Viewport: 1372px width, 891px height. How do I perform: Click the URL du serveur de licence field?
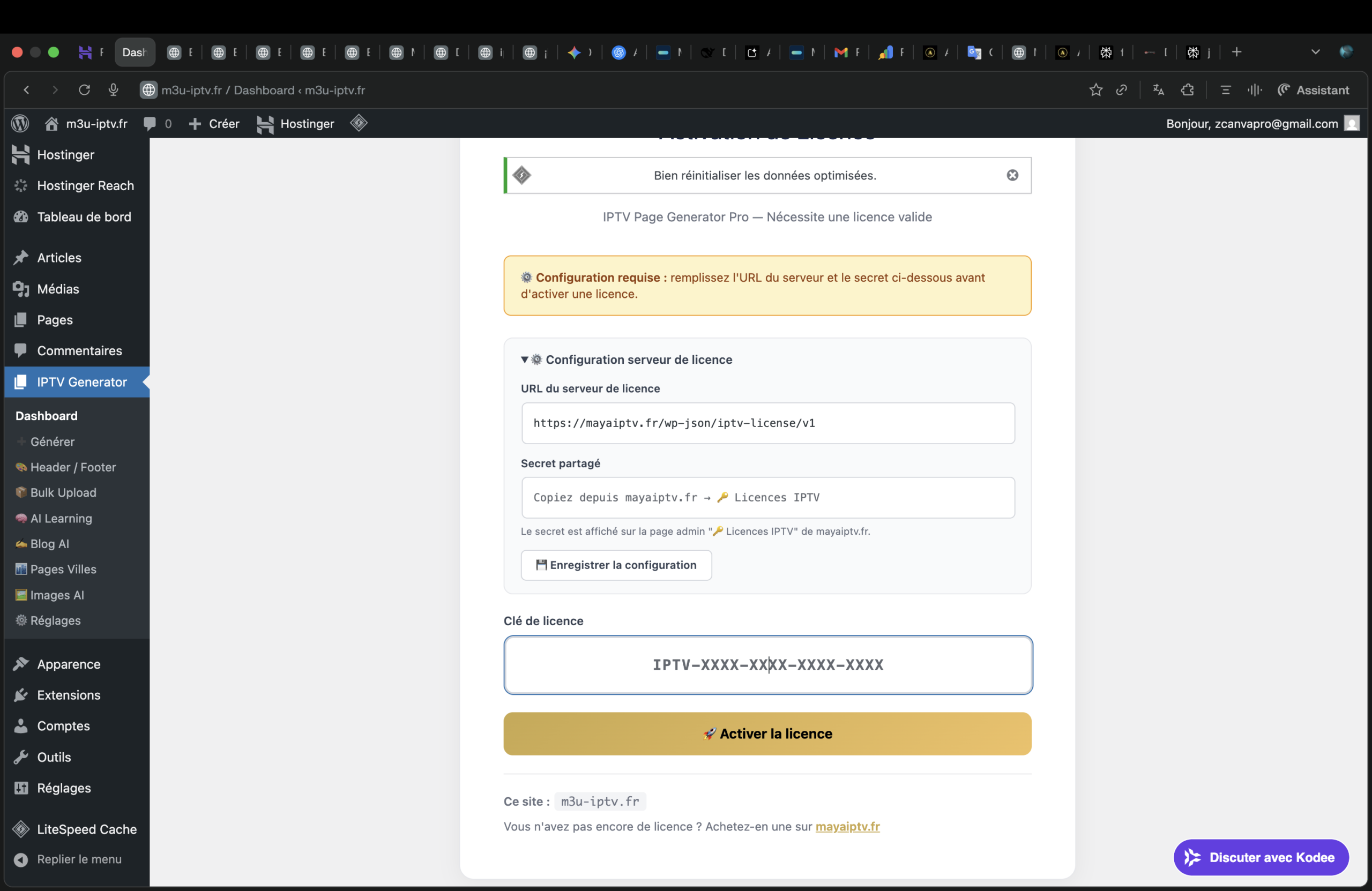(768, 423)
